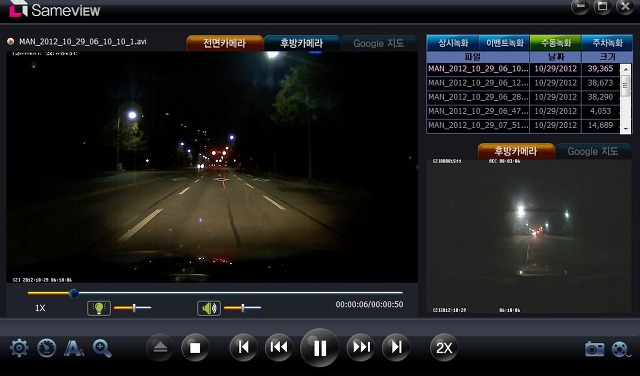Screen dimensions: 640x376
Task: Toggle 2X playback speed
Action: 444,348
